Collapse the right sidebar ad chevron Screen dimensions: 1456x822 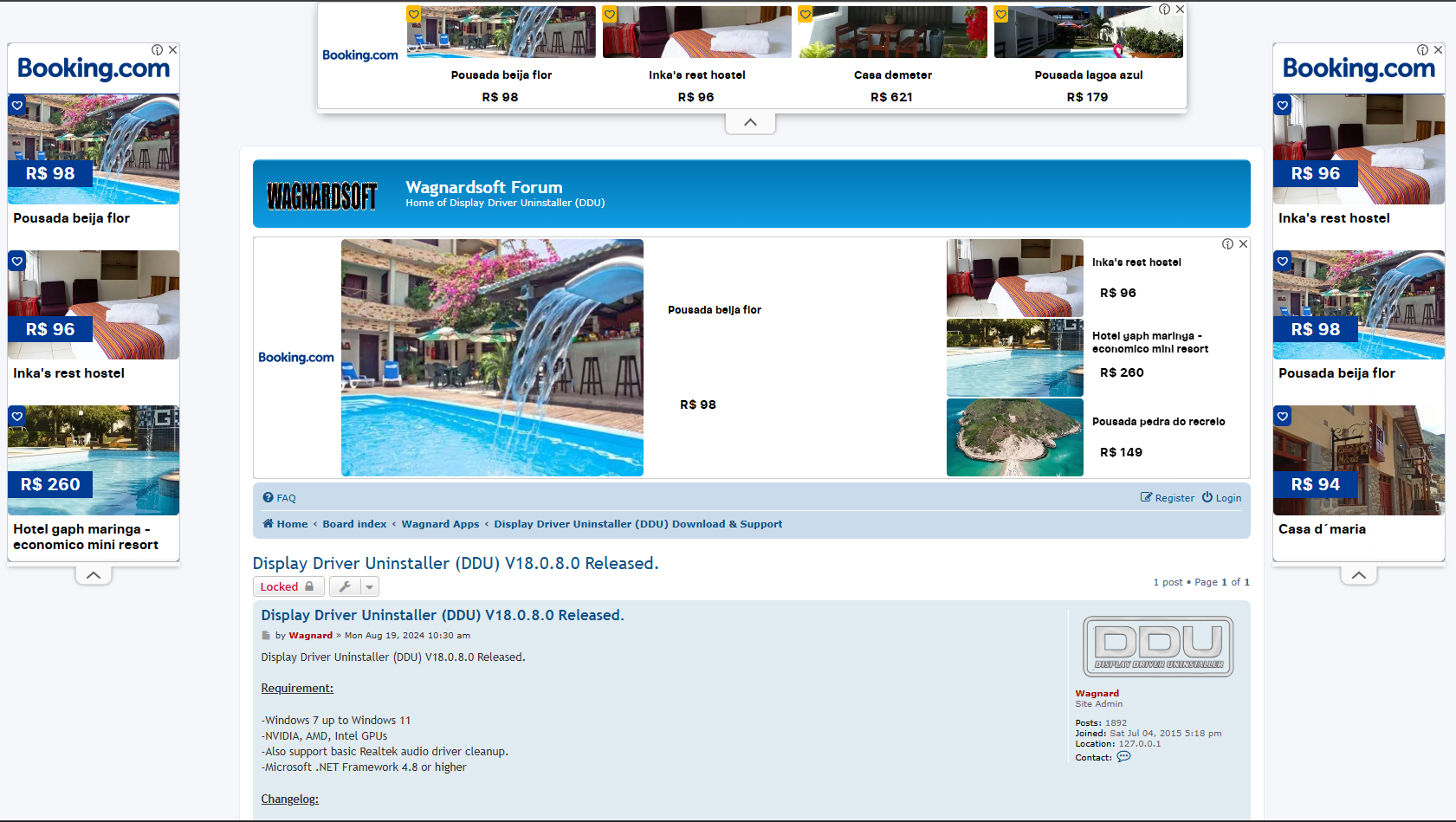[1359, 574]
